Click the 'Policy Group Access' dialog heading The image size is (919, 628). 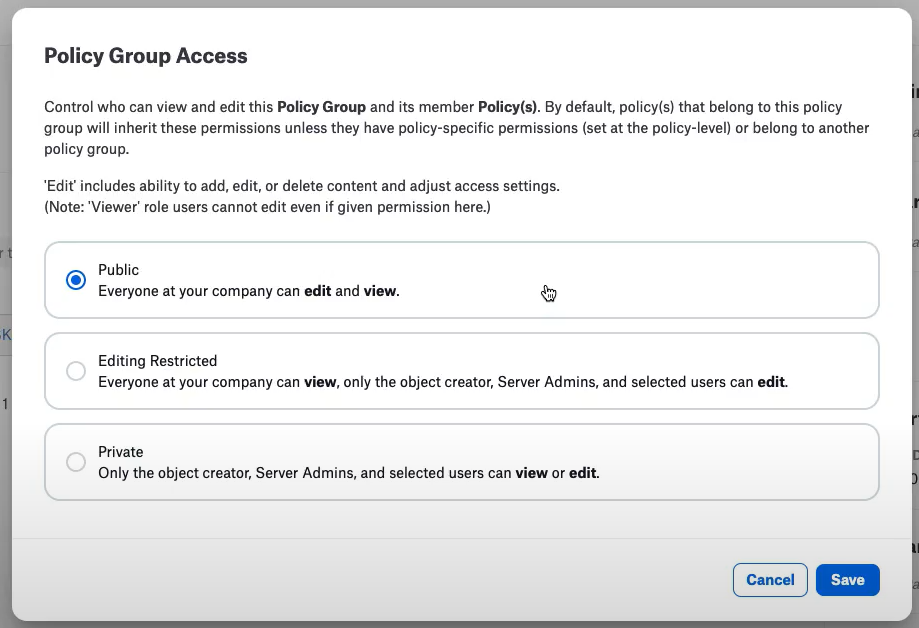click(x=146, y=56)
